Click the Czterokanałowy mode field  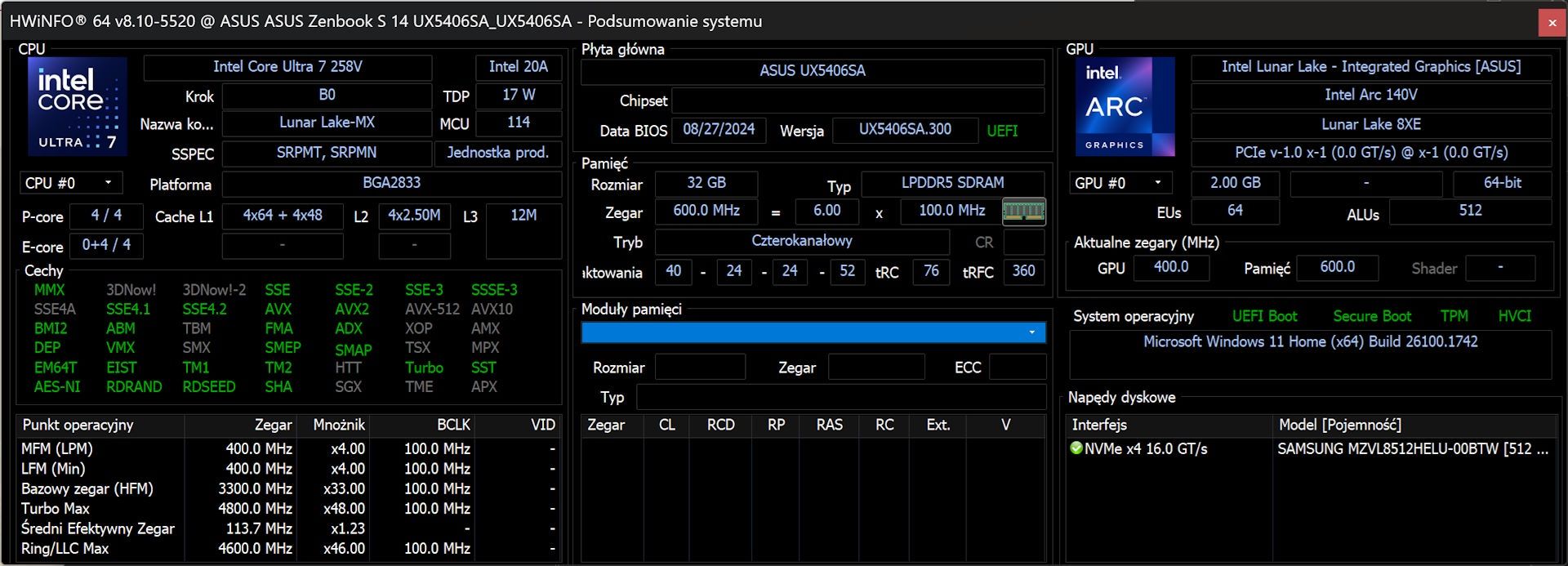pyautogui.click(x=802, y=241)
